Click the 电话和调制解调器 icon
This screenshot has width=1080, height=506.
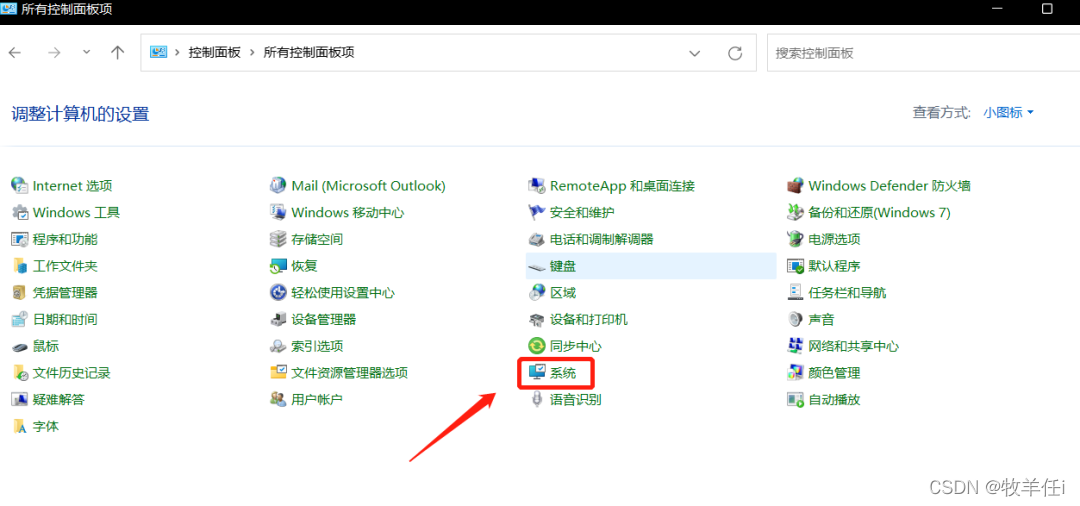point(537,240)
